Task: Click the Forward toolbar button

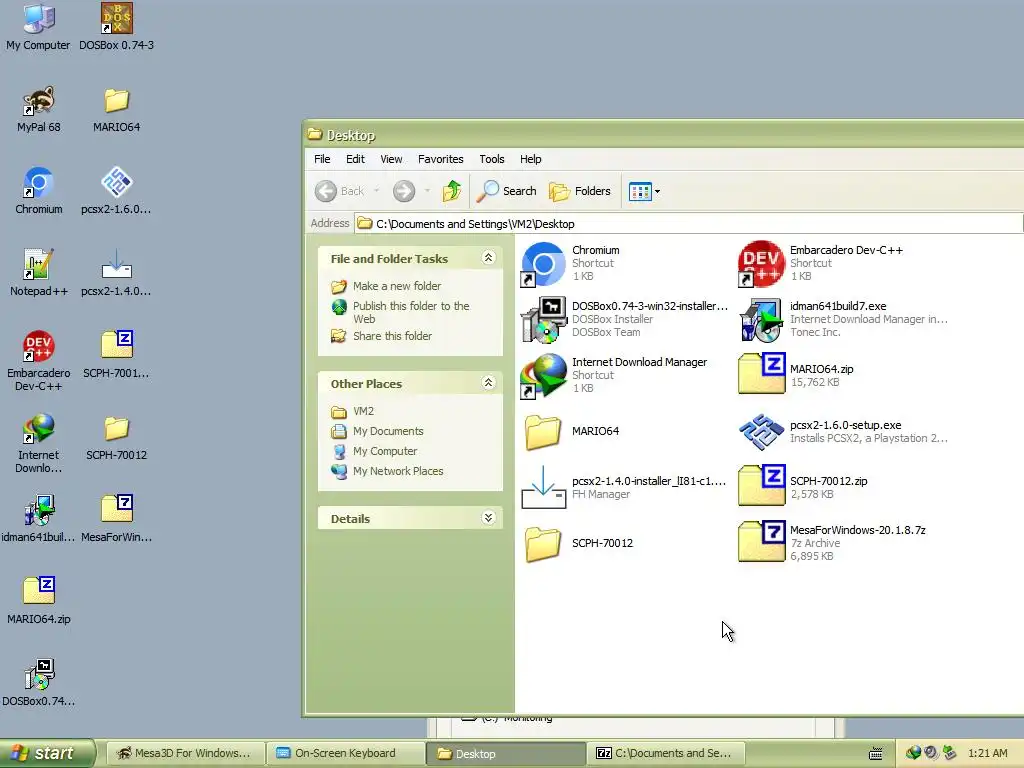Action: pos(404,191)
